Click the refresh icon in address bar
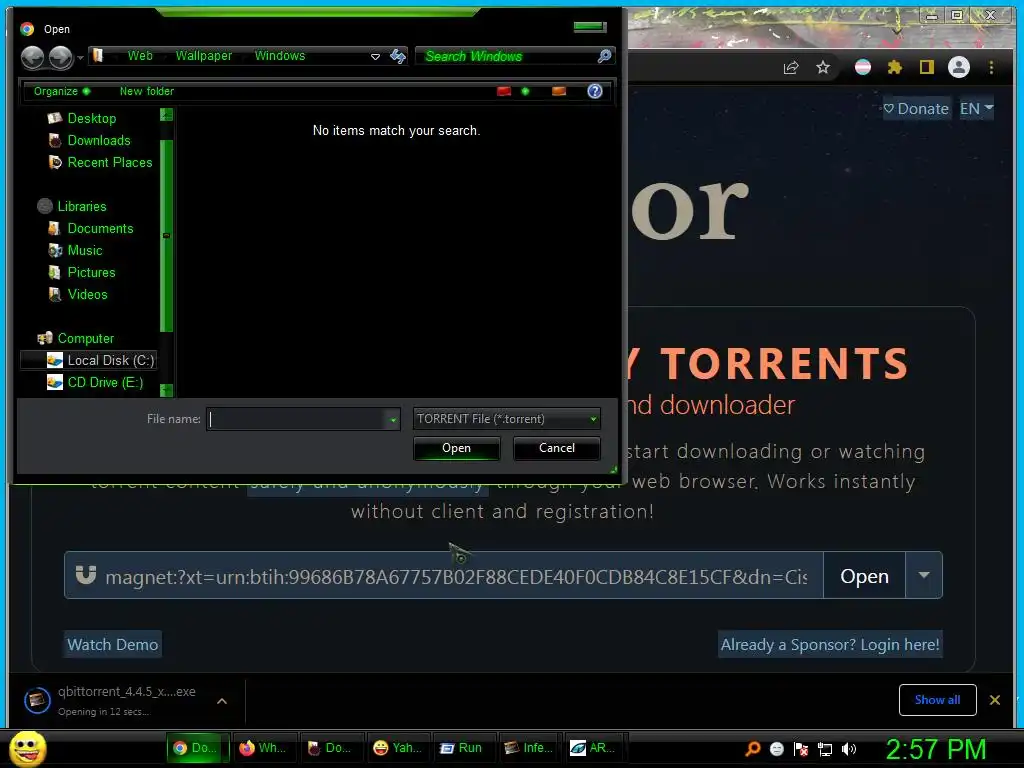 [398, 56]
